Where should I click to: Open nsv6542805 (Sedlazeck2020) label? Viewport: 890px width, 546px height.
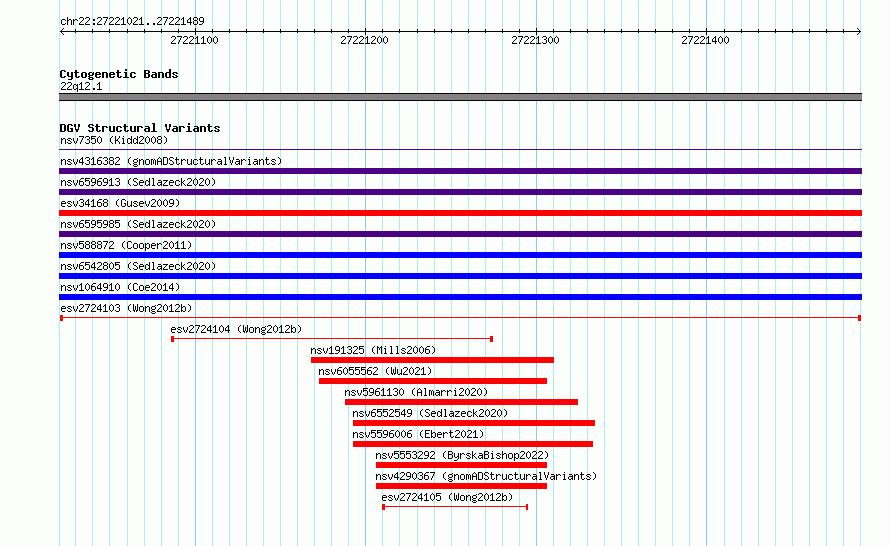138,266
